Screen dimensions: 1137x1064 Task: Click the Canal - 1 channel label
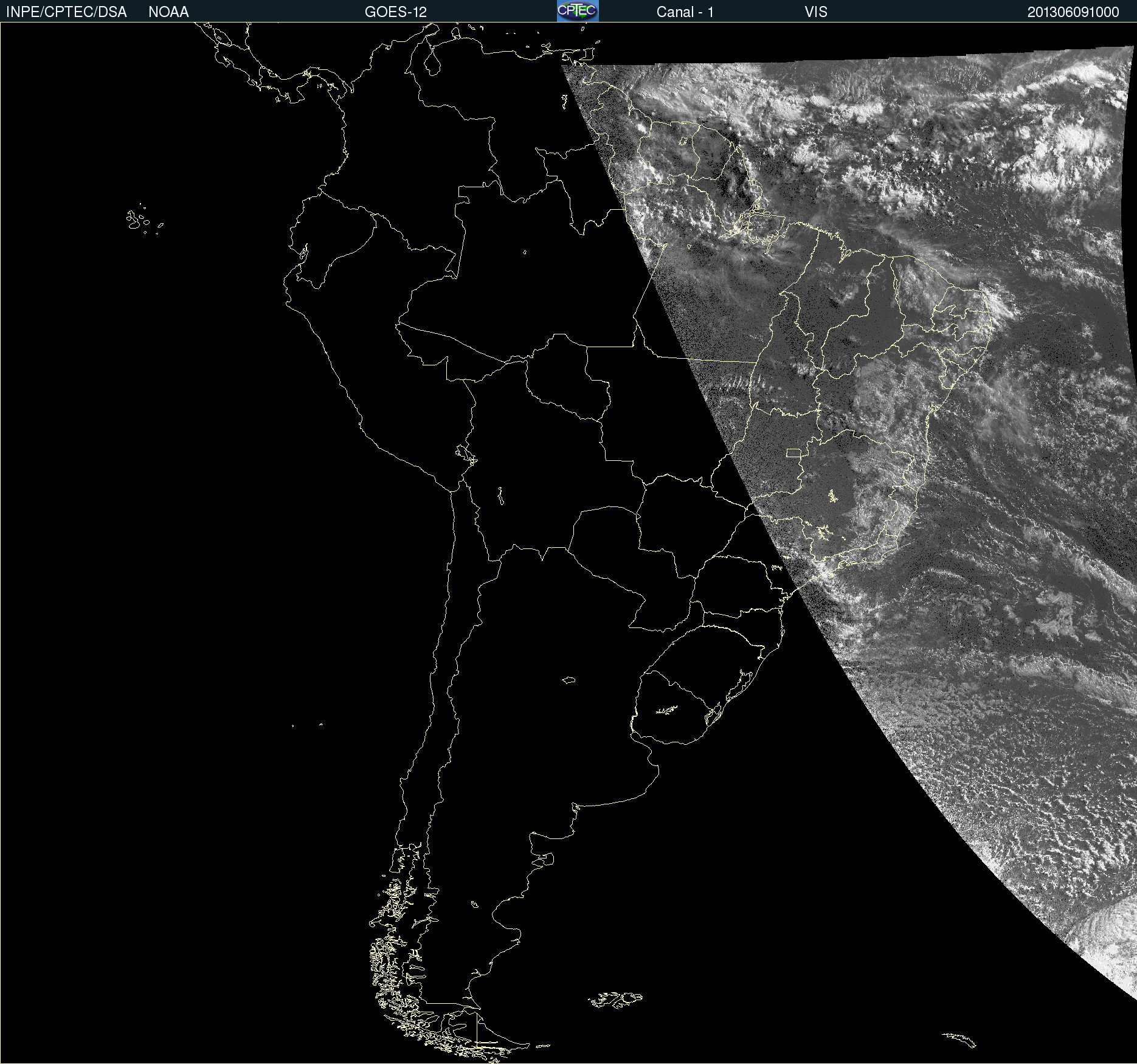click(685, 12)
